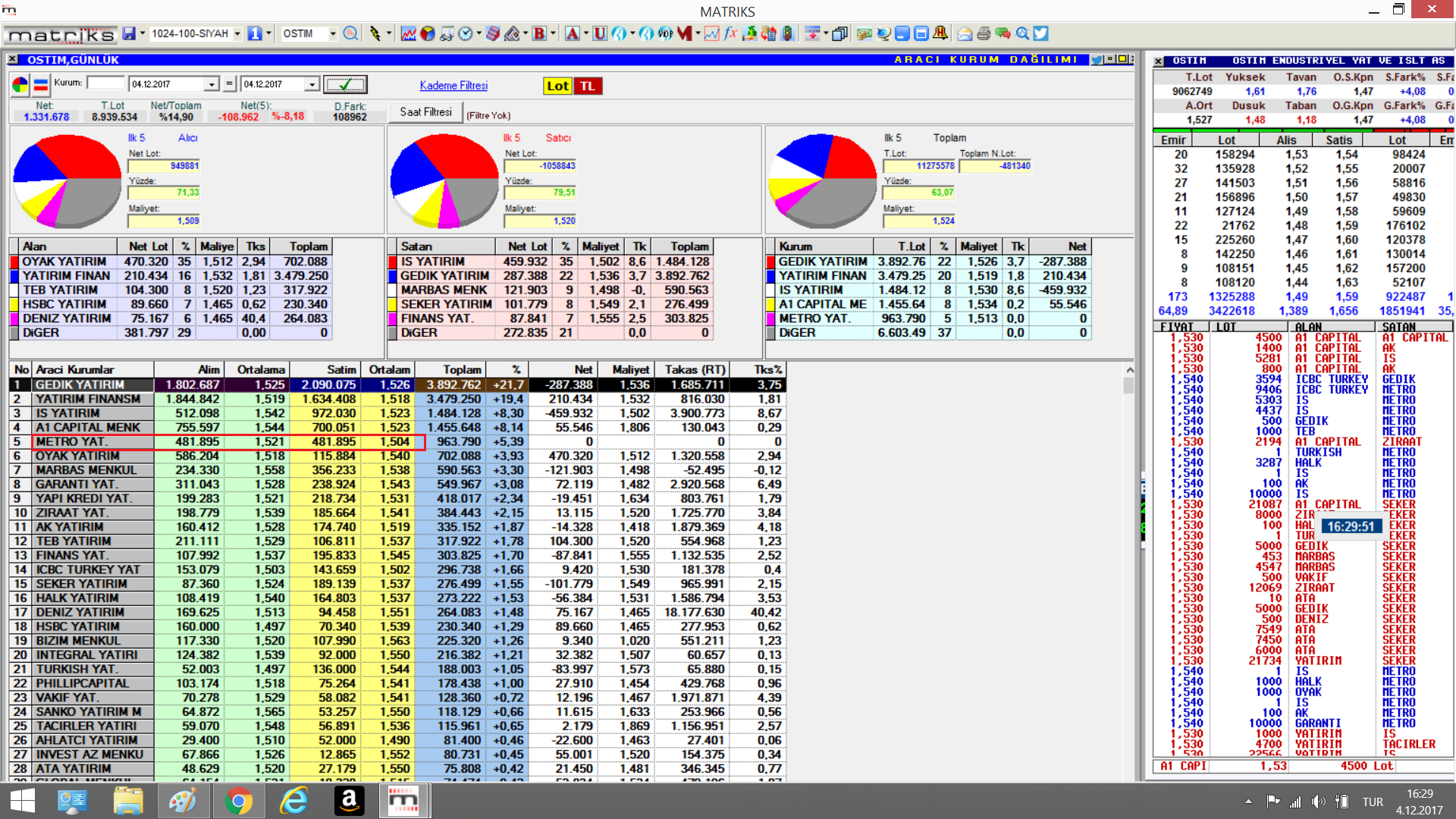This screenshot has width=1456, height=819.
Task: Click the red U letter icon
Action: click(600, 33)
